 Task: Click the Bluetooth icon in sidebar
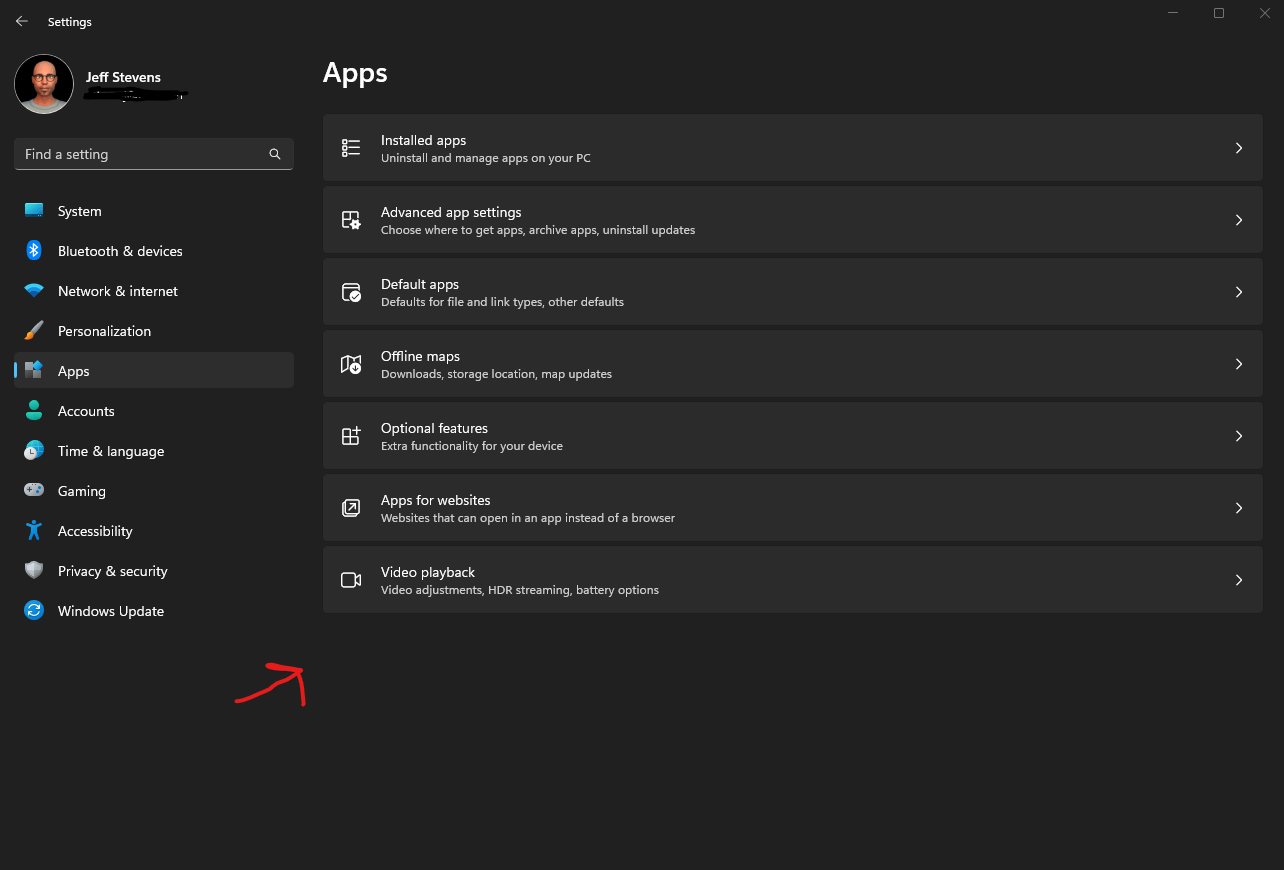click(x=34, y=250)
